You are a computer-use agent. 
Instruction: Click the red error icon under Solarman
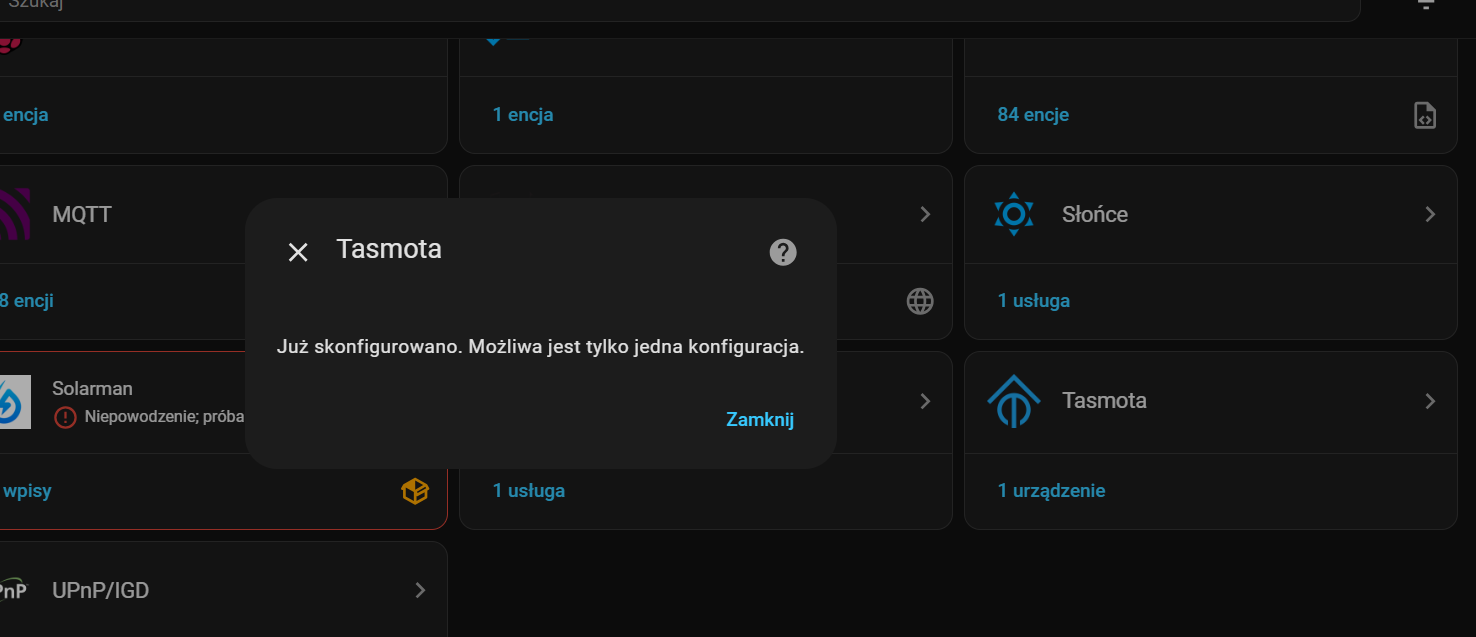[x=65, y=417]
